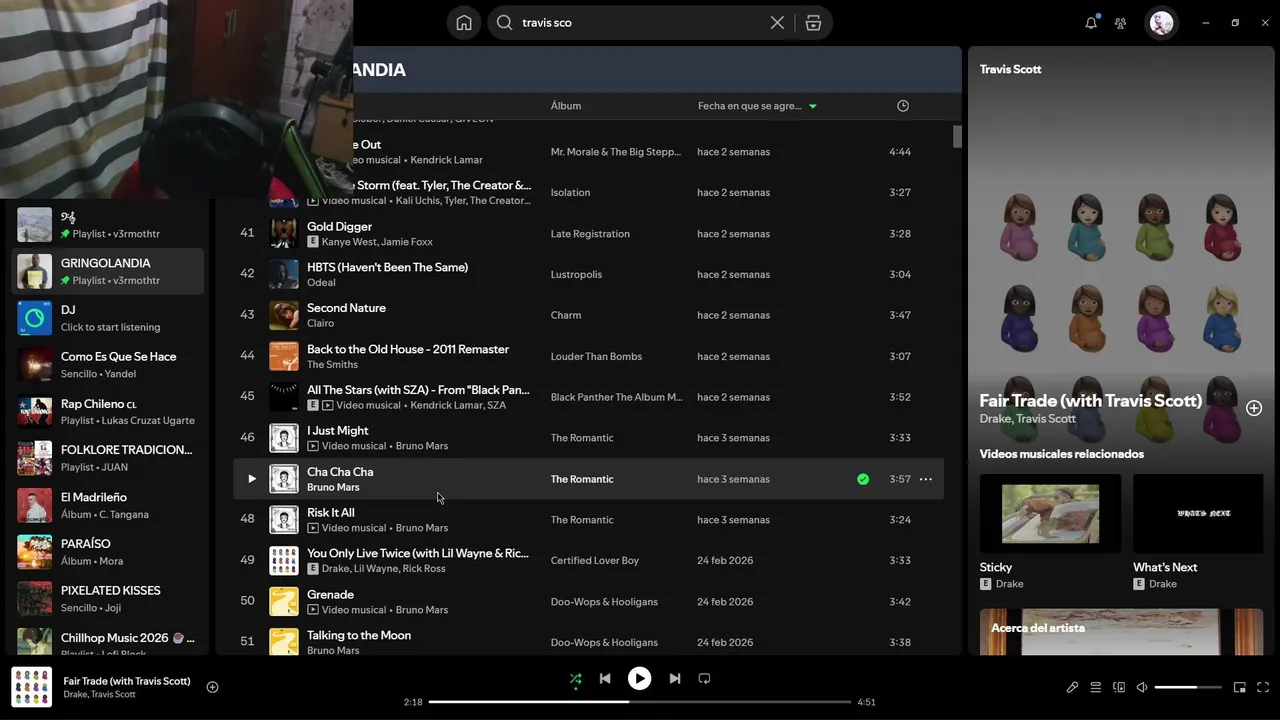The width and height of the screenshot is (1280, 720).
Task: Click Second Nature album cover thumbnail
Action: pyautogui.click(x=284, y=315)
